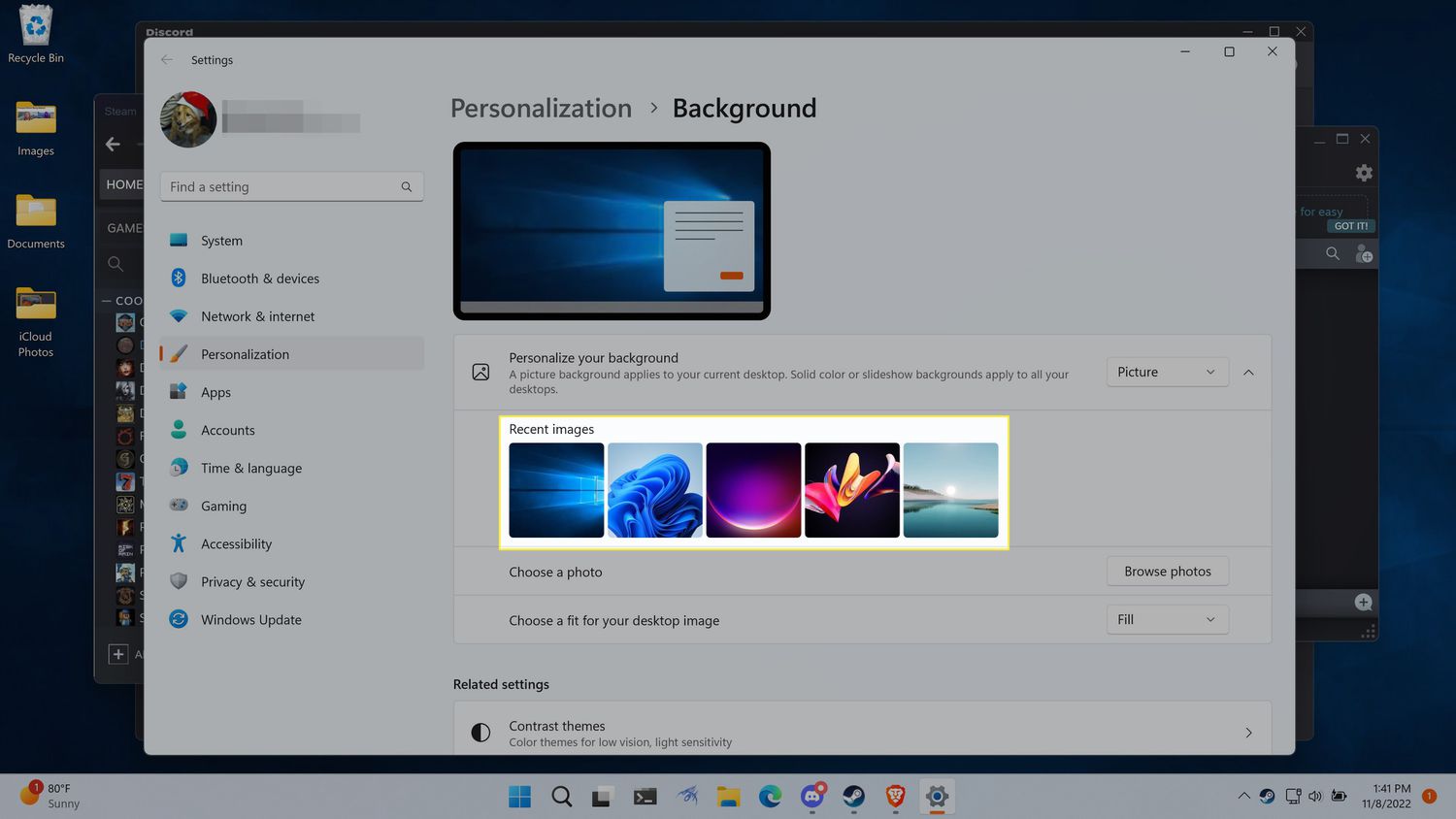The image size is (1456, 819).
Task: Click the search magnifier in Find a setting
Action: (407, 187)
